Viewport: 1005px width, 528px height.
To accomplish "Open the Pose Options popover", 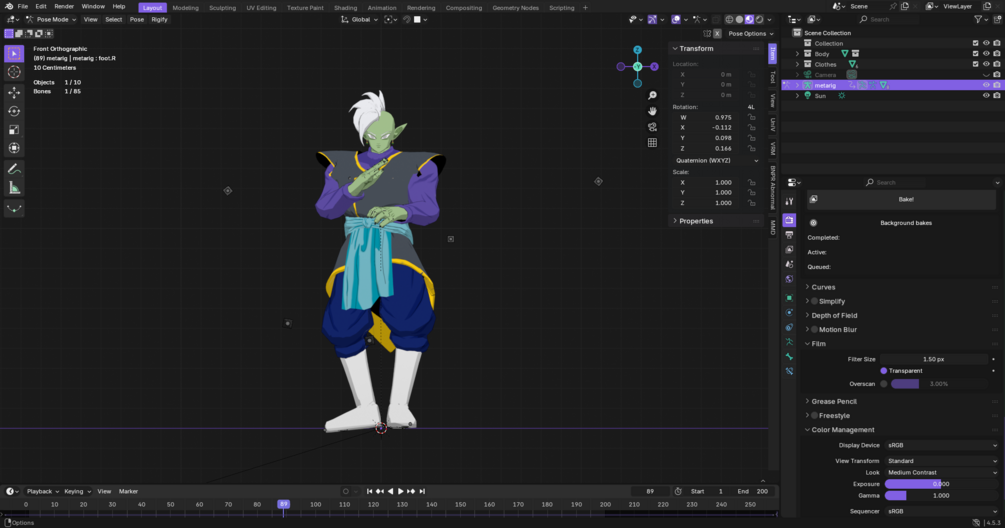I will pyautogui.click(x=750, y=33).
